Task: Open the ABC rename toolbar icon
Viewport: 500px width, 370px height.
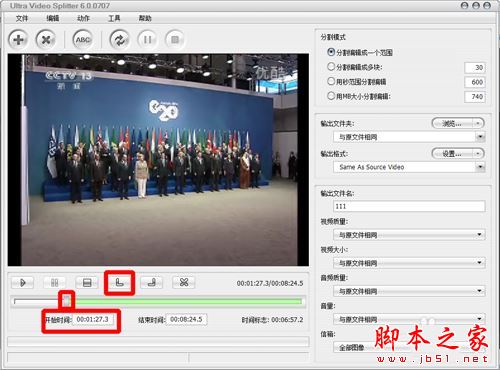Action: [83, 40]
